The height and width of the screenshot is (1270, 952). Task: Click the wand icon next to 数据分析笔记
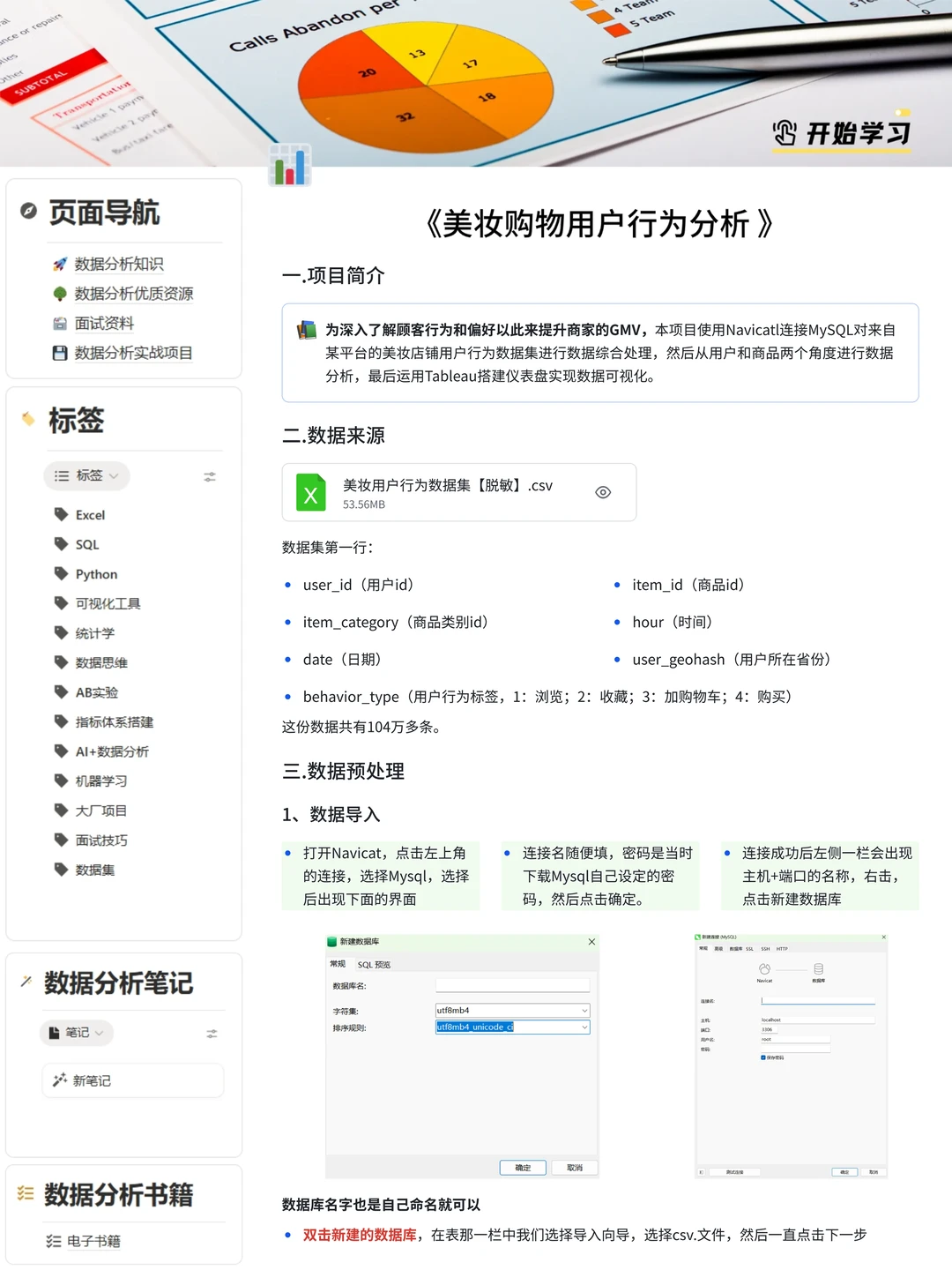[26, 981]
